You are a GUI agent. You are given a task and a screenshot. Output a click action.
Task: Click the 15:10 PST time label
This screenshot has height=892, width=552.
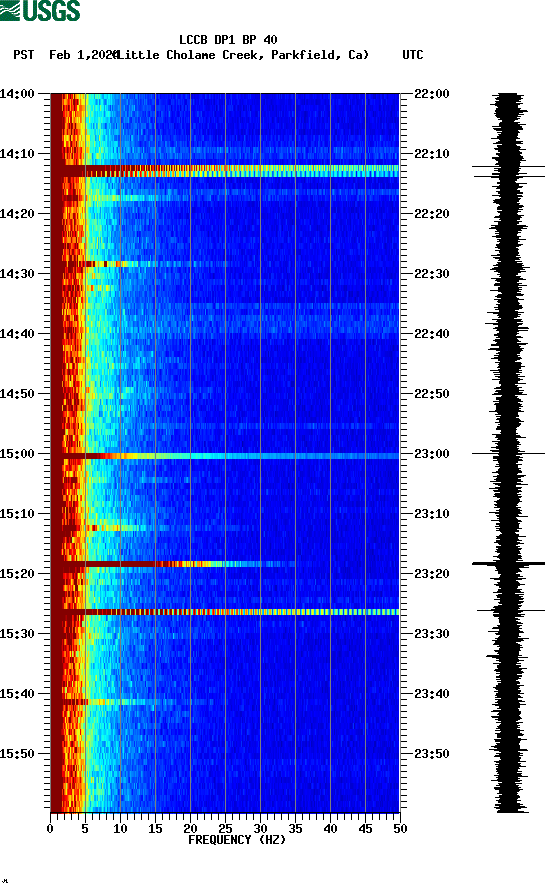point(17,514)
